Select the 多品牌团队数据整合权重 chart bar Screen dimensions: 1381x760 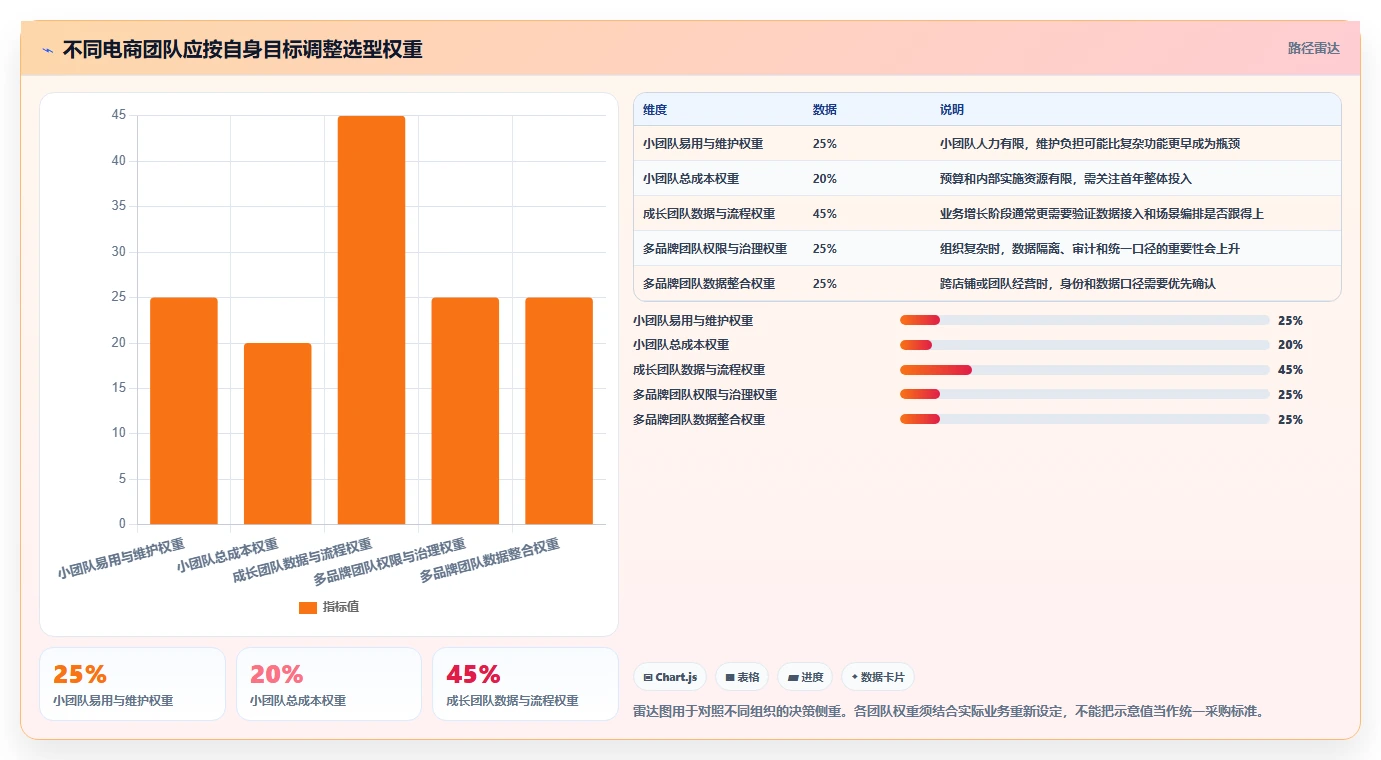point(559,410)
